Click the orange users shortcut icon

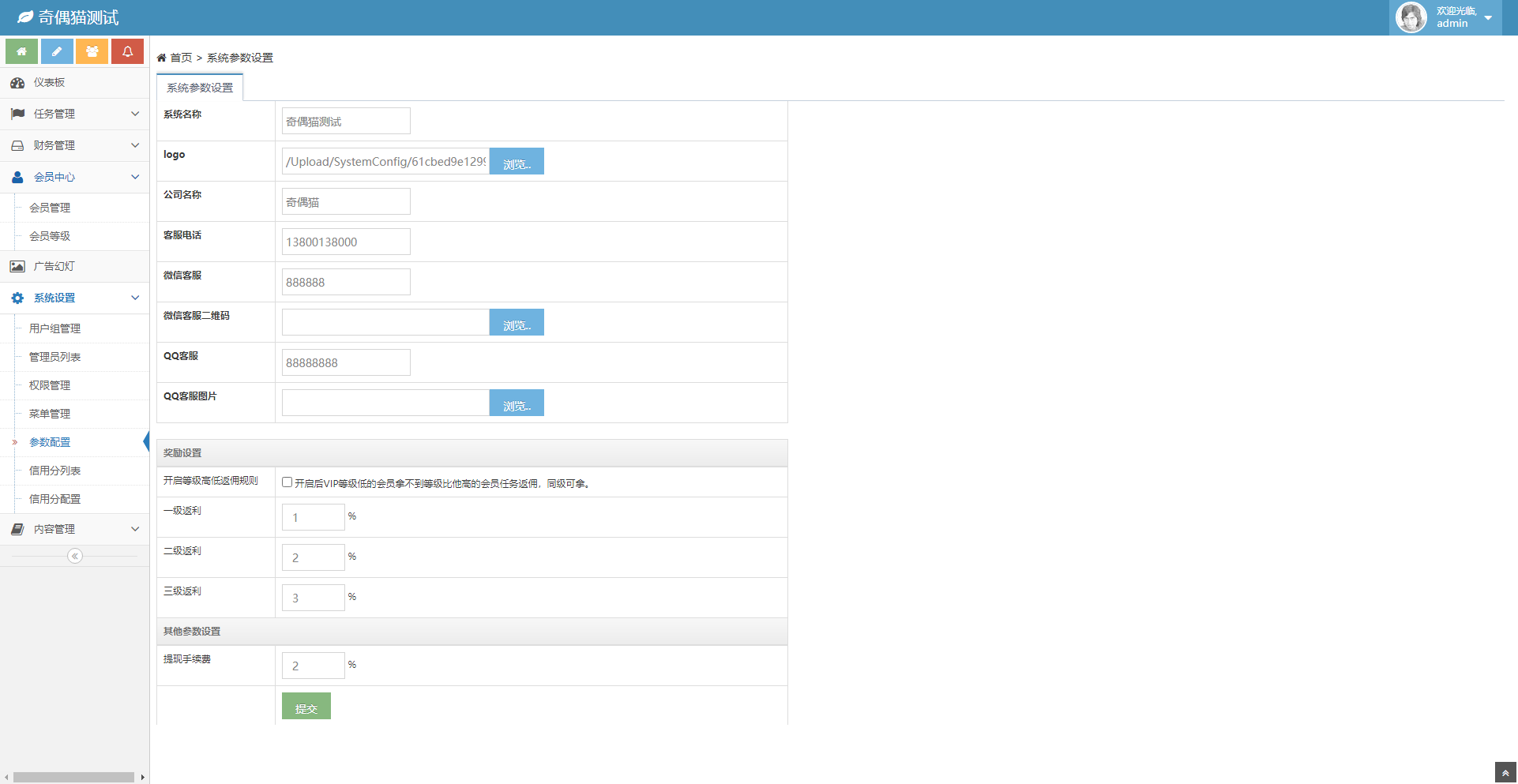click(92, 51)
